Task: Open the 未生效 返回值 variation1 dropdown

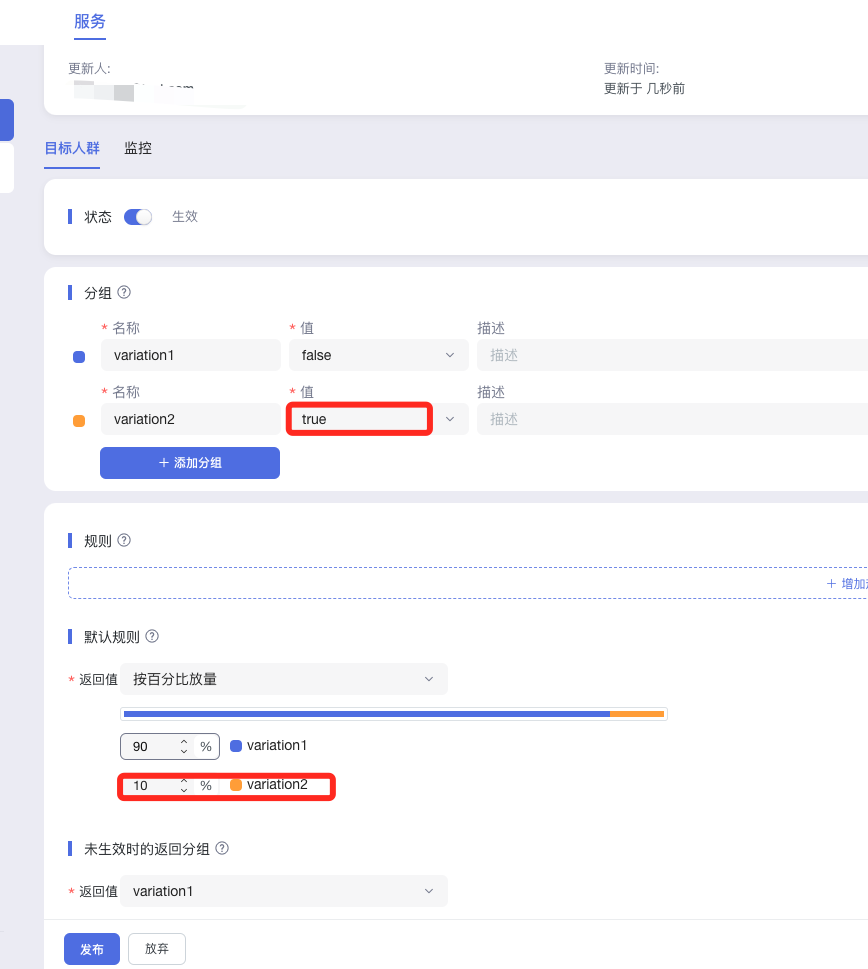Action: 284,891
